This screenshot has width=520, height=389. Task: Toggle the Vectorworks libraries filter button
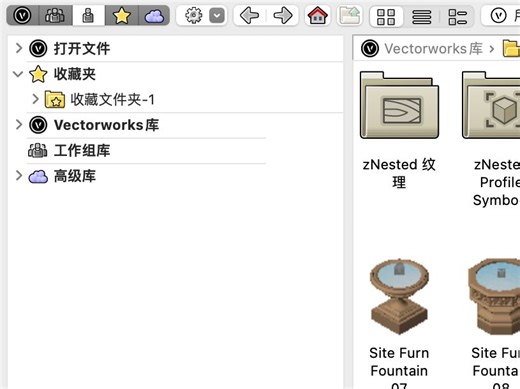point(23,15)
